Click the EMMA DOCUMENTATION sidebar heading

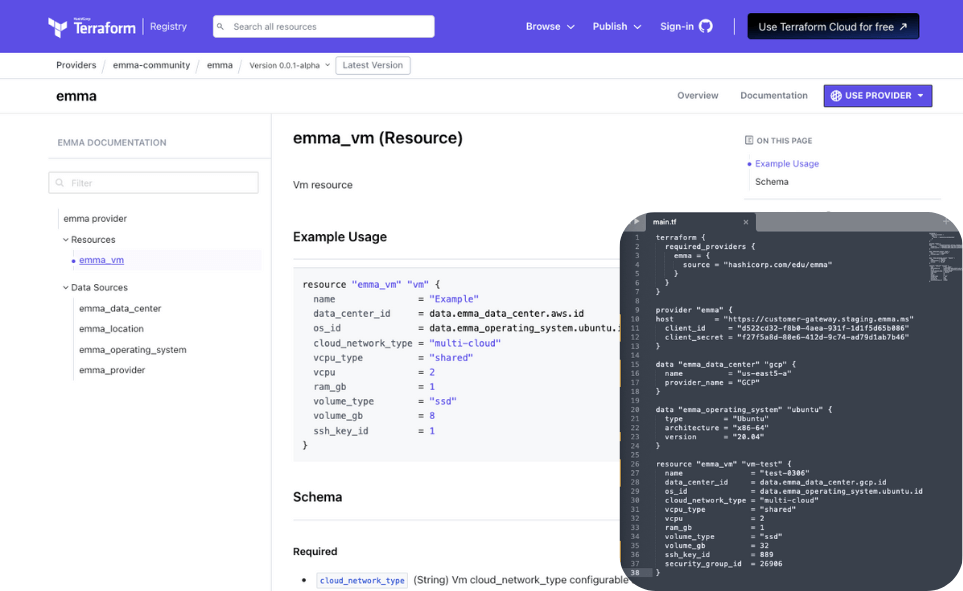(x=112, y=143)
